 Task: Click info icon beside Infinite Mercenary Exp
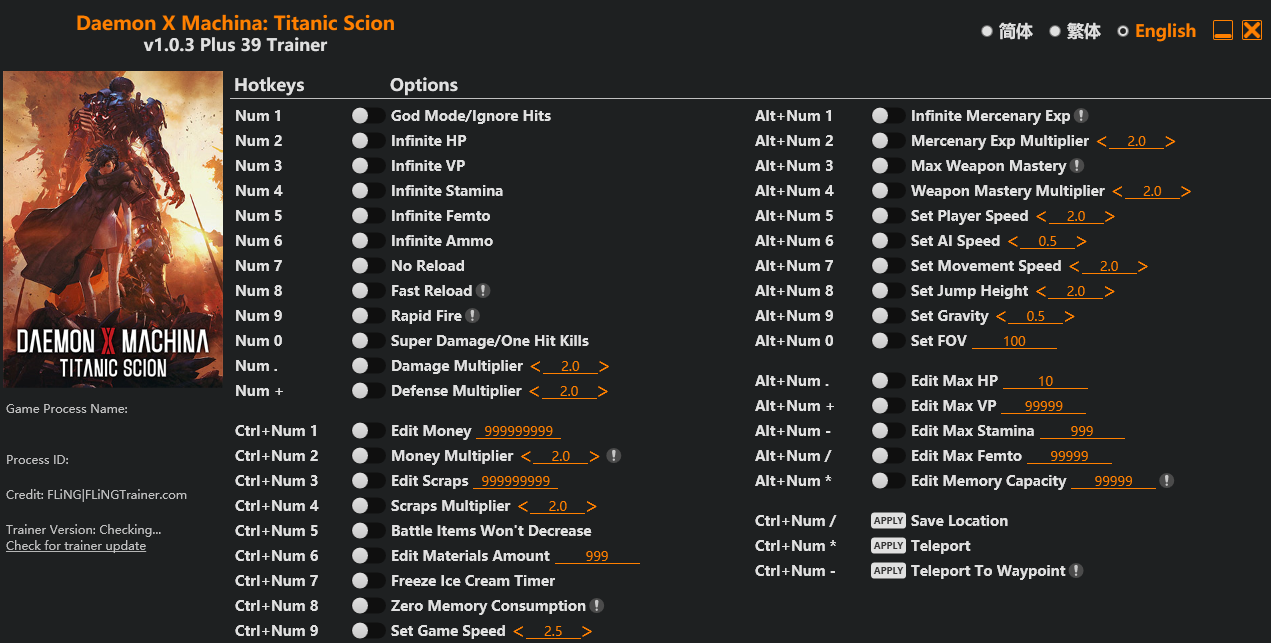coord(1081,116)
